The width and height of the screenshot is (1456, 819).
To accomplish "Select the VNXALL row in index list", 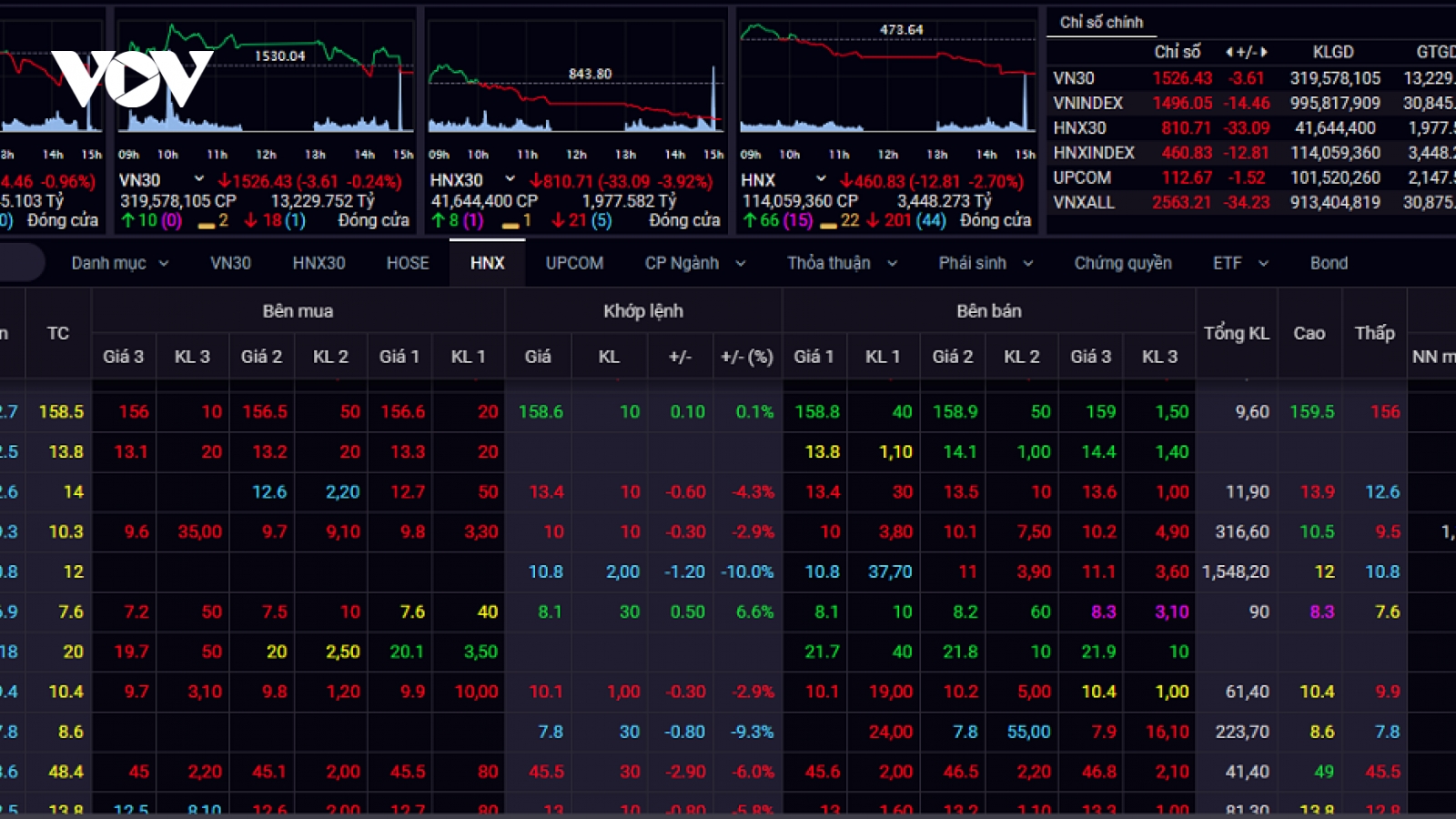I will click(1253, 202).
